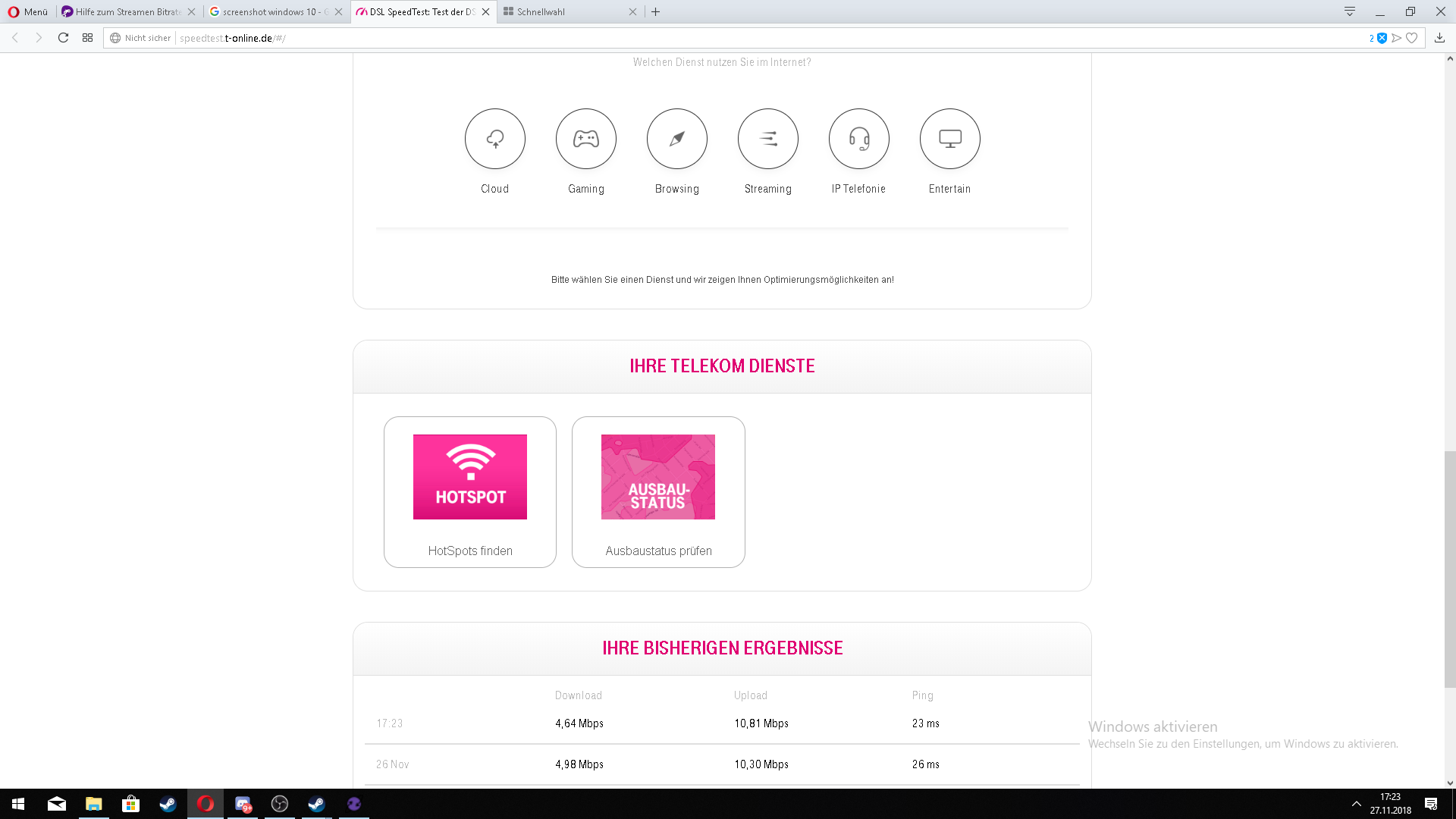The height and width of the screenshot is (819, 1456).
Task: Select the Entertain monitor icon
Action: pos(949,139)
